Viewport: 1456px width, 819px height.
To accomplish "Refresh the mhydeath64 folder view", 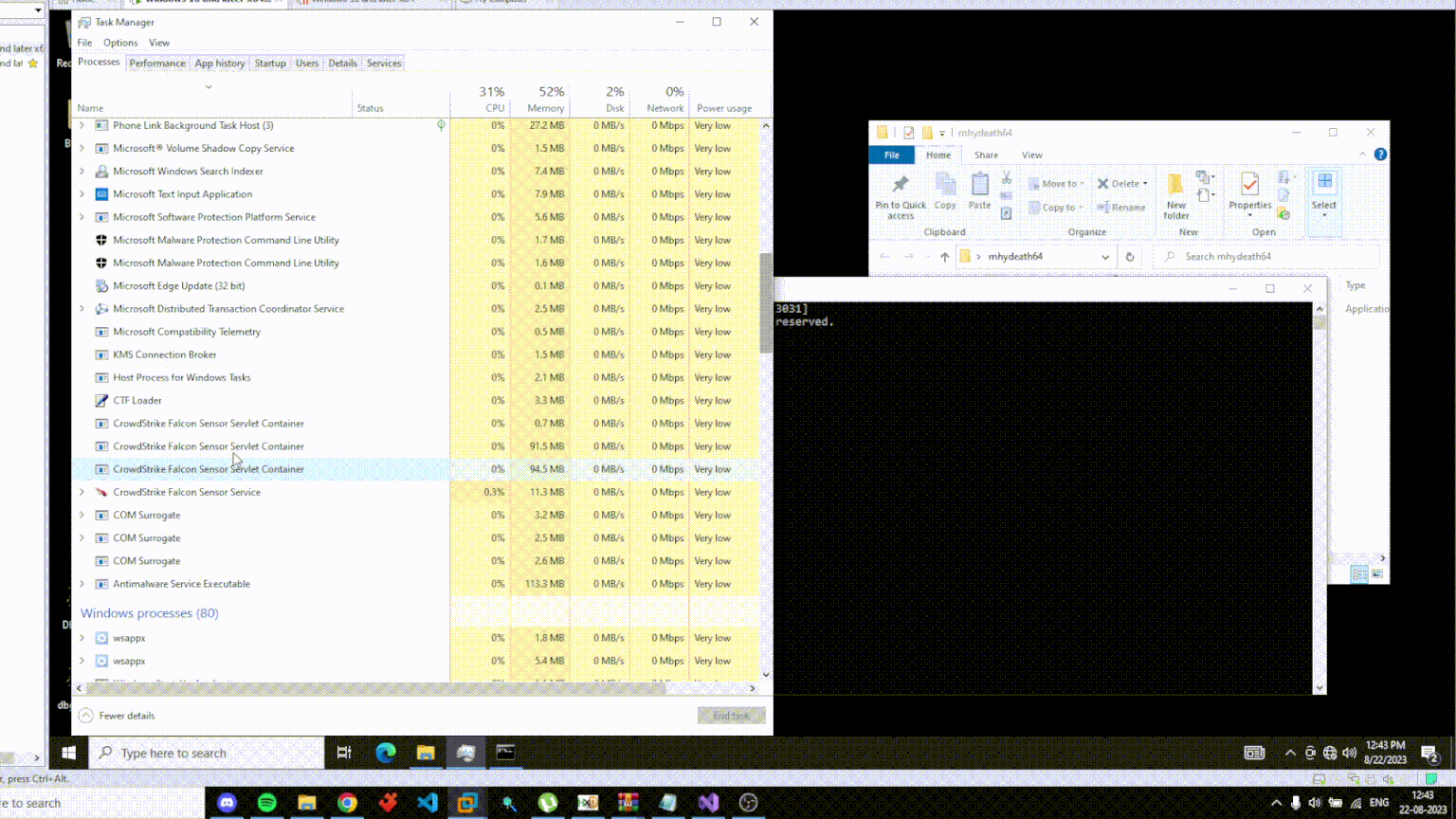I will point(1129,257).
